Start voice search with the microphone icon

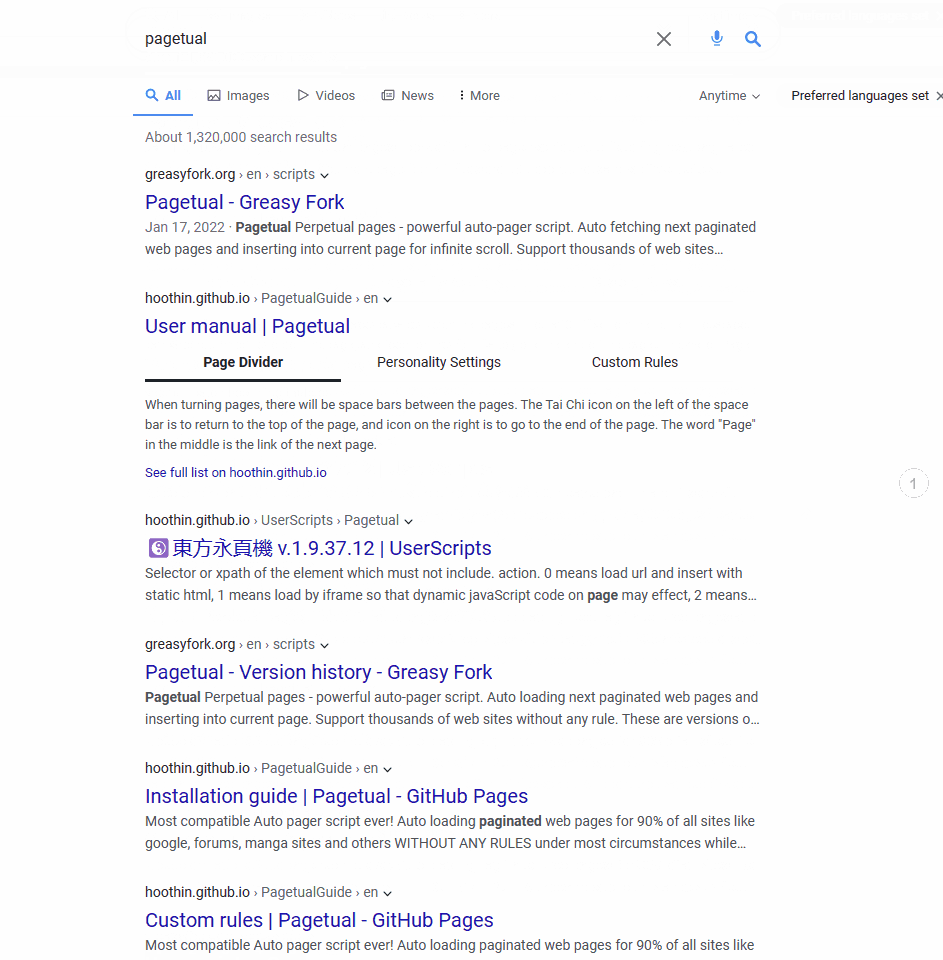pos(716,39)
